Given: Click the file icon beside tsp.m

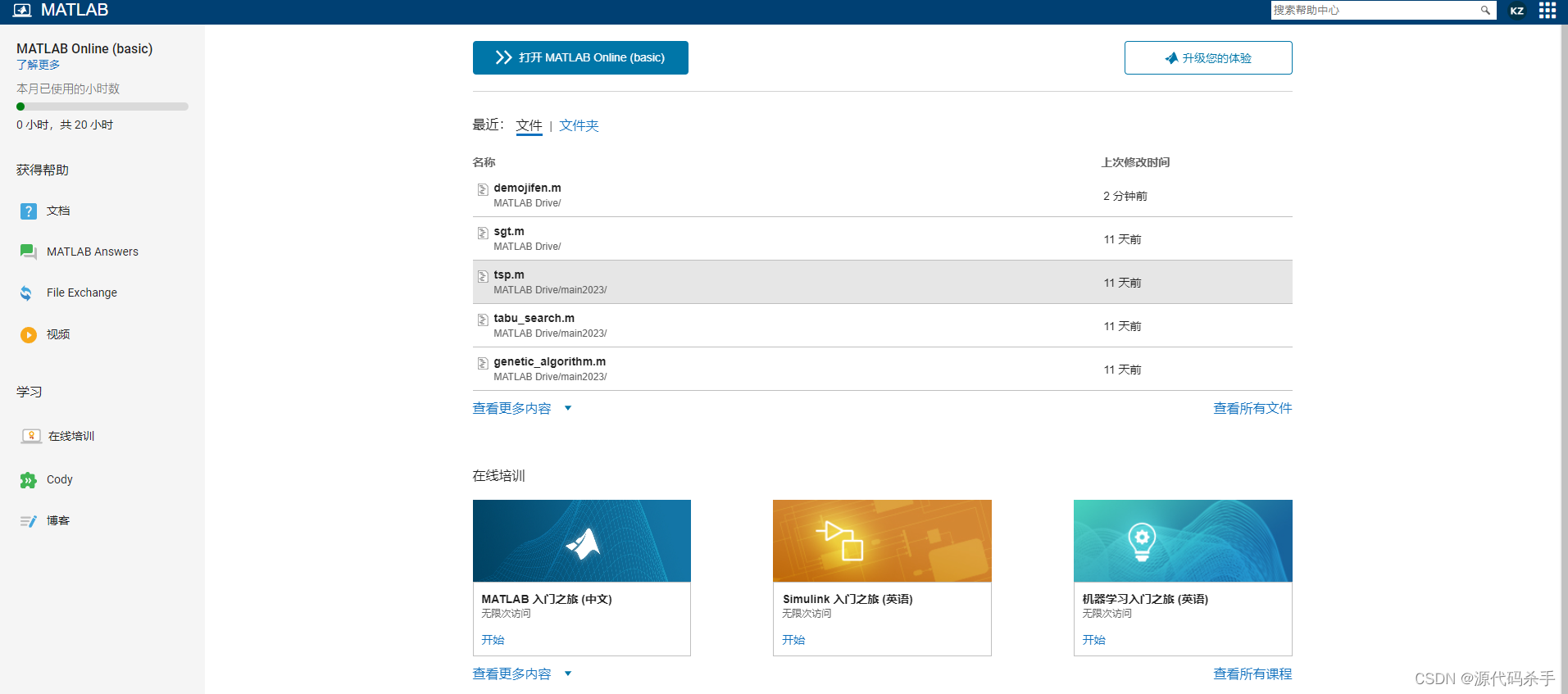Looking at the screenshot, I should 483,276.
